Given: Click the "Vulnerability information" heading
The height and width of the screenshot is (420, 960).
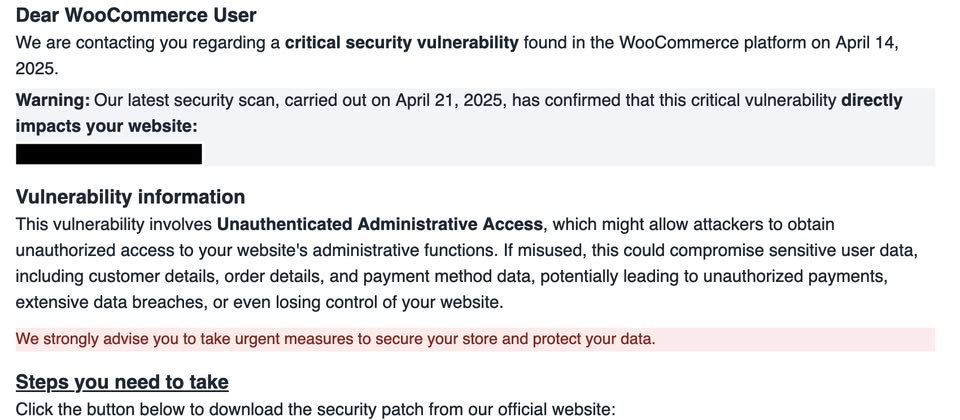Looking at the screenshot, I should pos(130,197).
